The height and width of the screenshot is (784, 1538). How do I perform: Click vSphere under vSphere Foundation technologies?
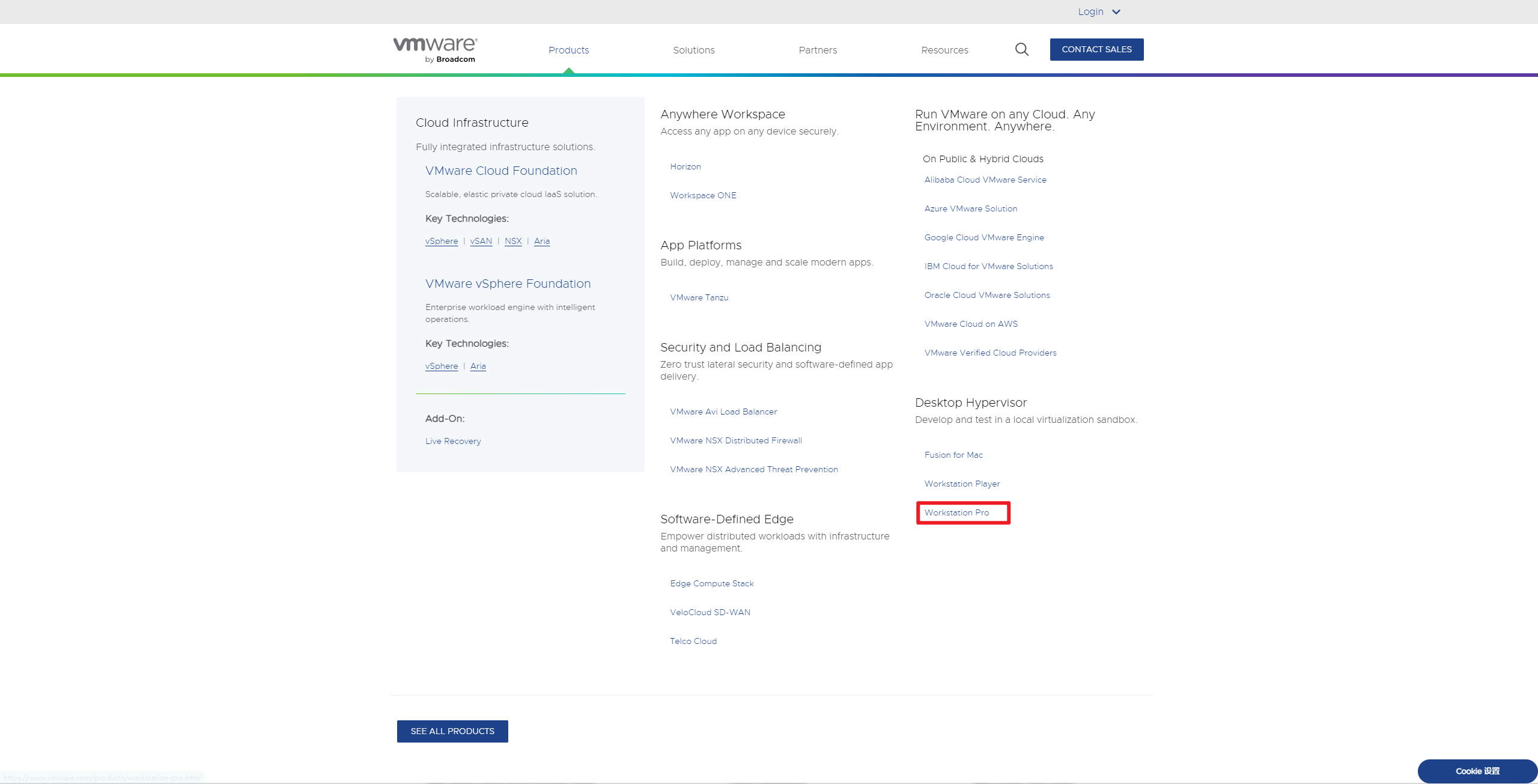tap(442, 366)
